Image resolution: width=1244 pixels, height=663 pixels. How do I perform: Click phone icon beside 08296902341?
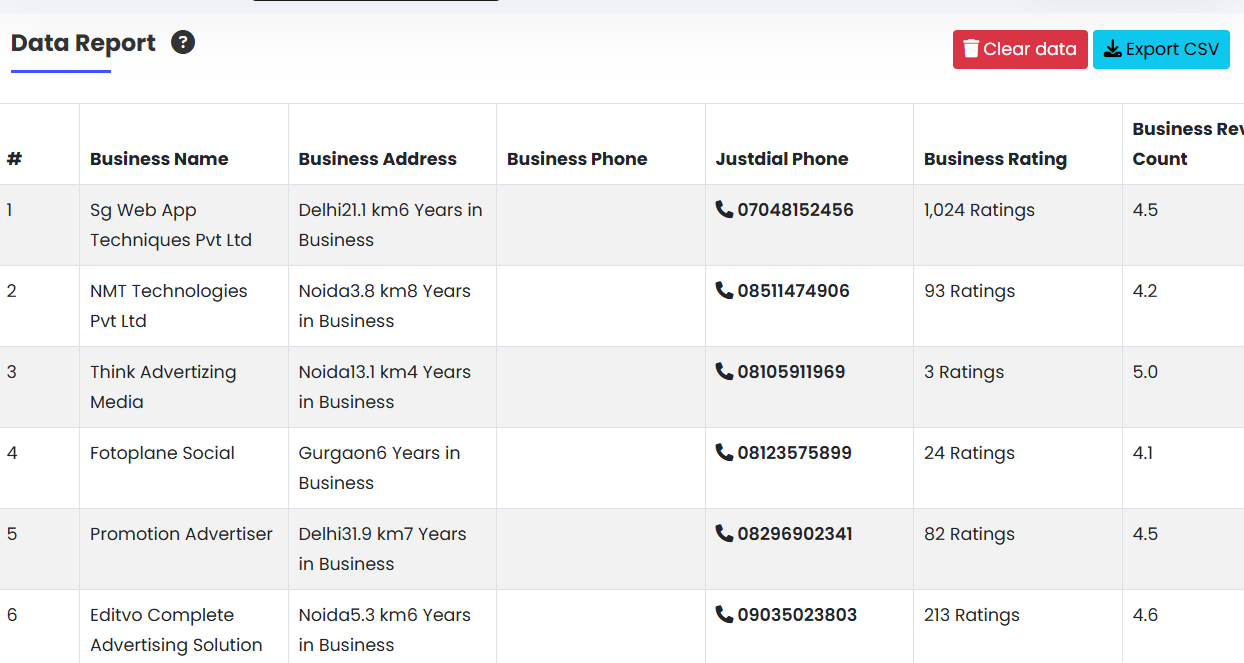pos(724,533)
